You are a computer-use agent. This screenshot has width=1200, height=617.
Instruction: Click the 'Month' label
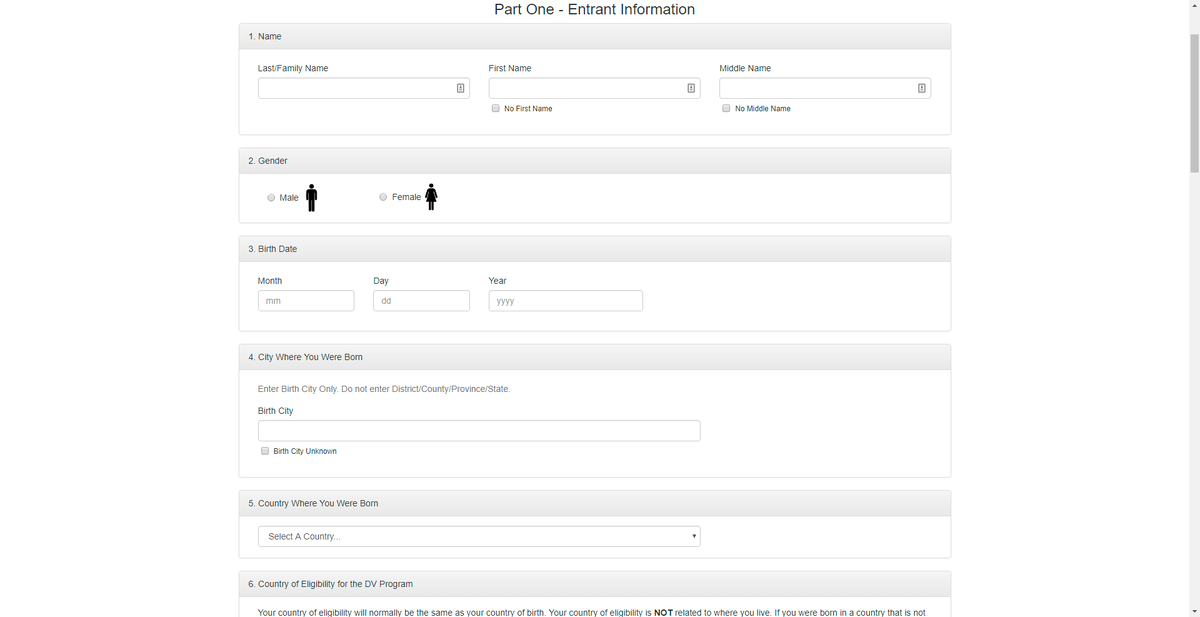point(270,281)
